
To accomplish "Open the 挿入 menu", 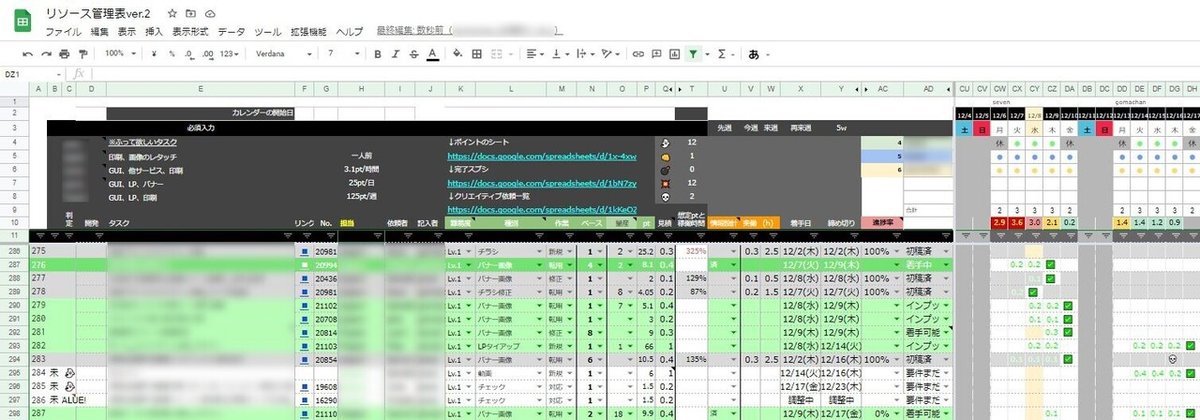I will click(154, 32).
